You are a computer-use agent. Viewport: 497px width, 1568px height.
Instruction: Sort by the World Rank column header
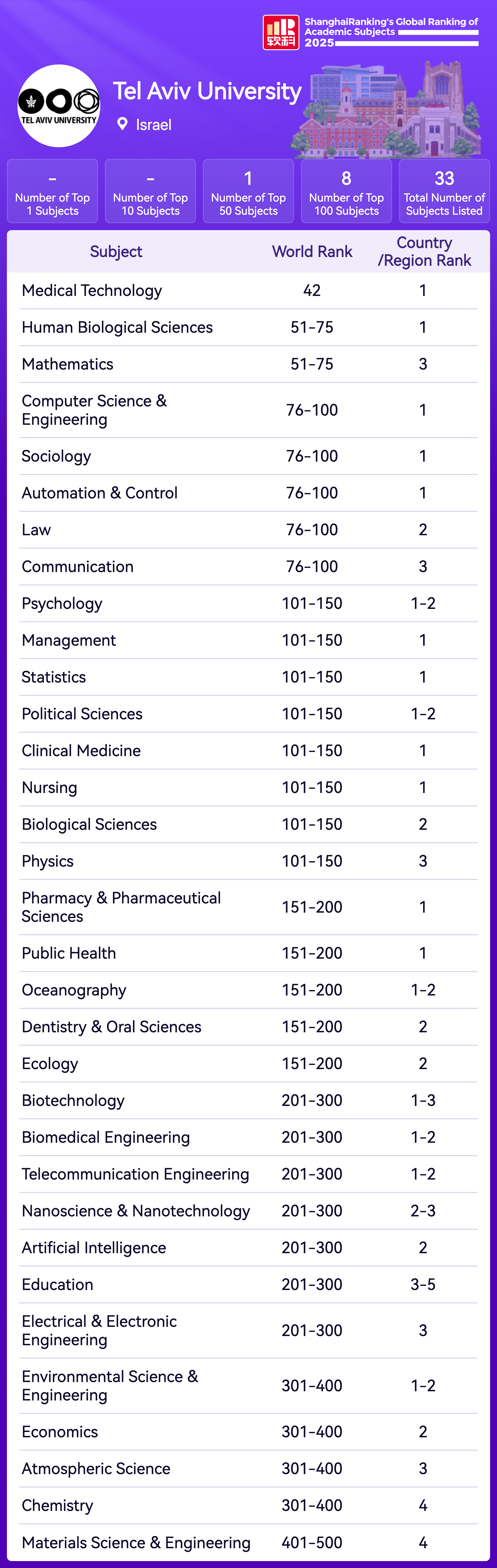pyautogui.click(x=312, y=251)
